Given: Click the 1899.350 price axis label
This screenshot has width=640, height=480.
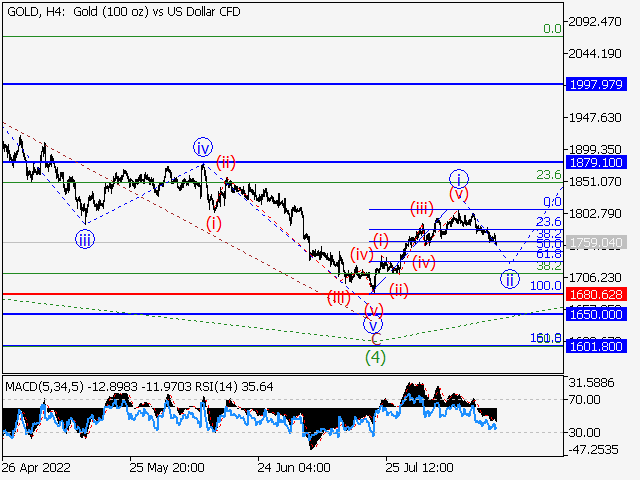Looking at the screenshot, I should (x=595, y=149).
